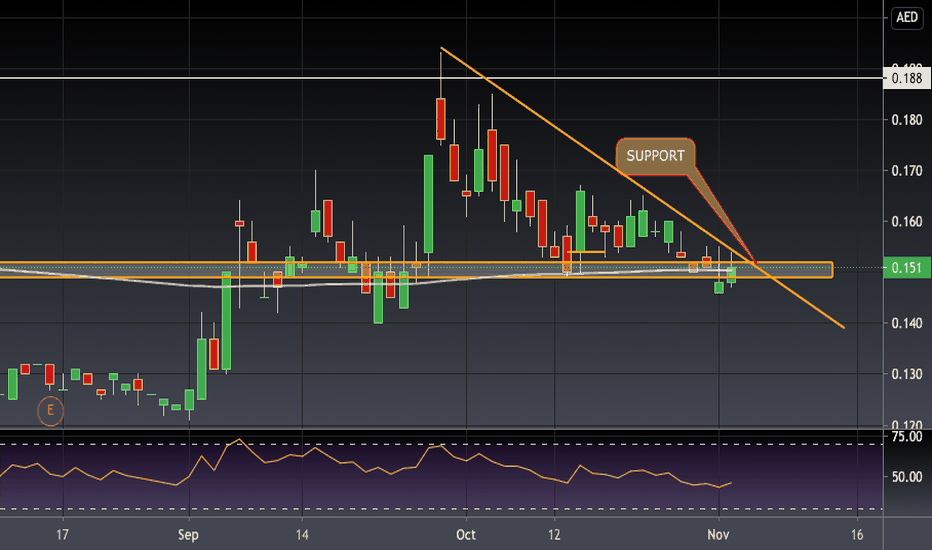932x550 pixels.
Task: Click the Sep date label on time axis
Action: (188, 535)
